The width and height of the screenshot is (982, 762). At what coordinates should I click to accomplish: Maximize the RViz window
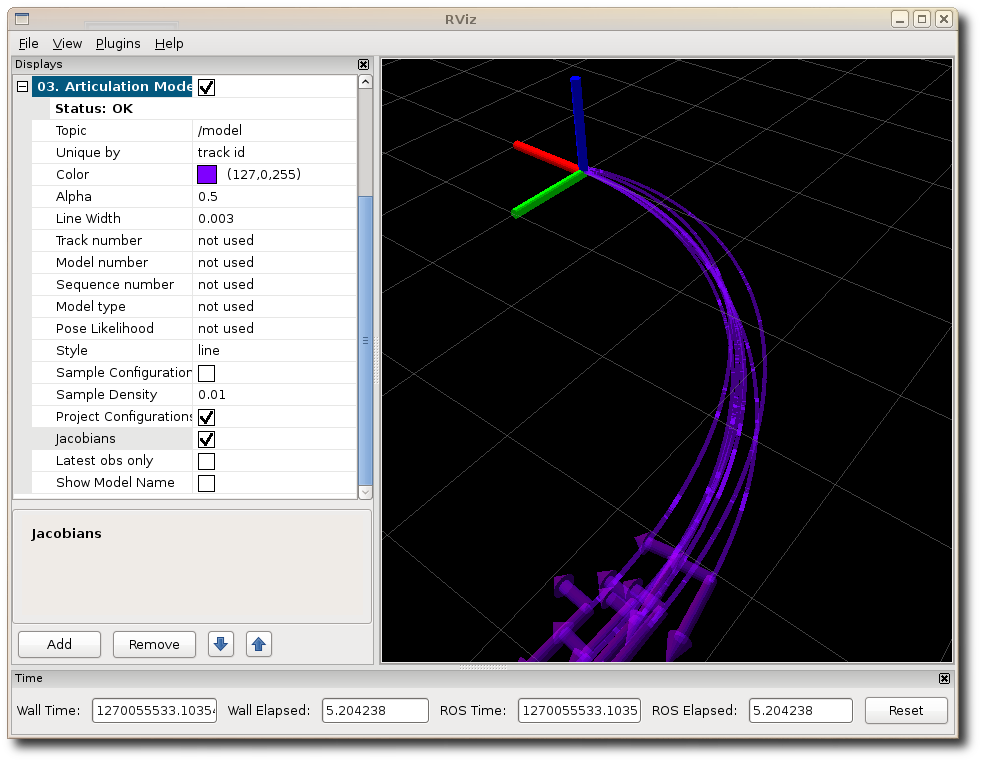[922, 18]
